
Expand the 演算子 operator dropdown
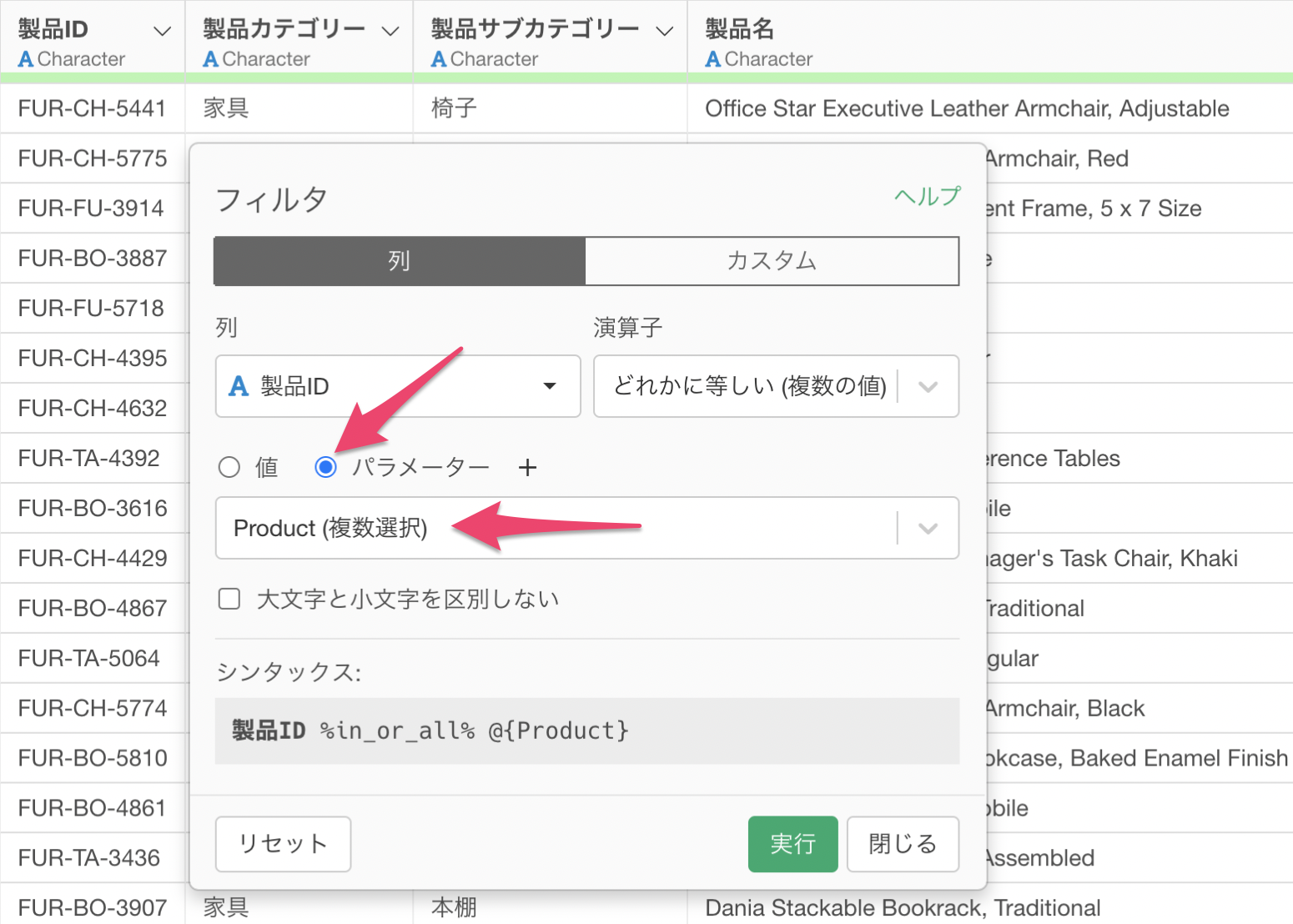(x=927, y=386)
